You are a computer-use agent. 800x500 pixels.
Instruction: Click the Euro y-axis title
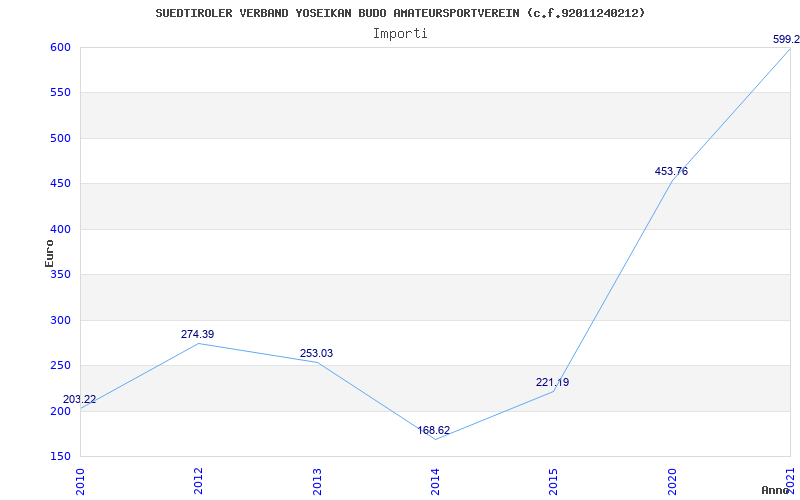point(49,253)
